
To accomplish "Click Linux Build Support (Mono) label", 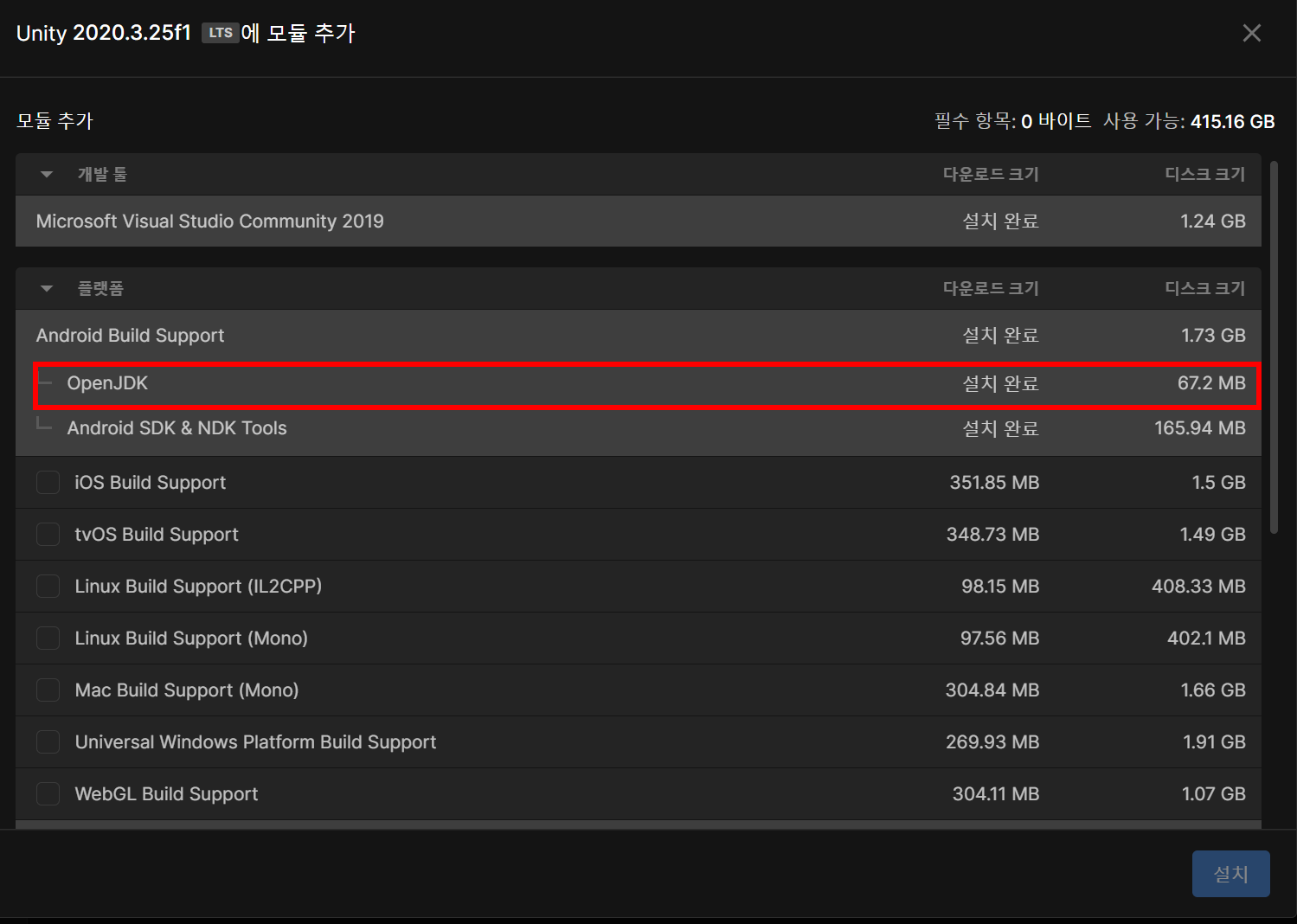I will coord(191,638).
